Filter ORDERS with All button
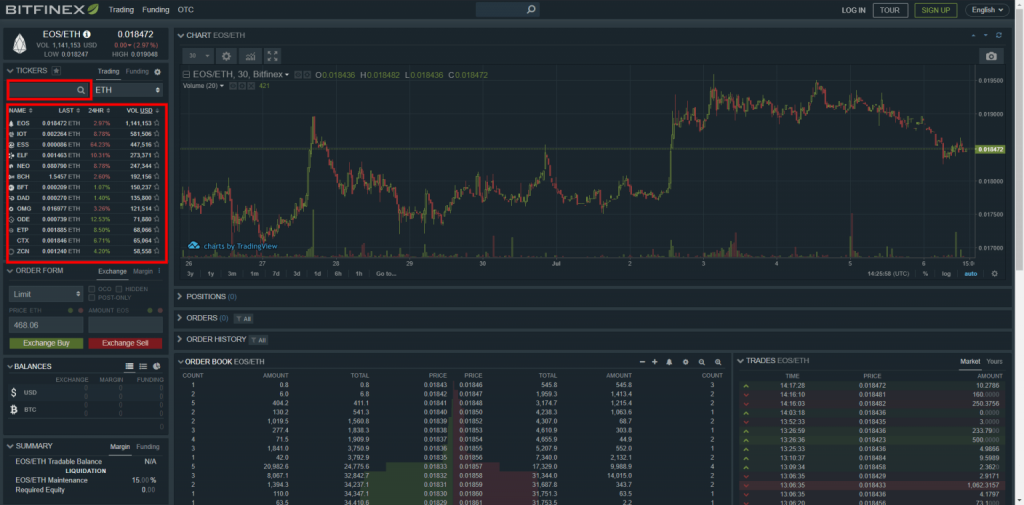The height and width of the screenshot is (505, 1024). [x=244, y=319]
